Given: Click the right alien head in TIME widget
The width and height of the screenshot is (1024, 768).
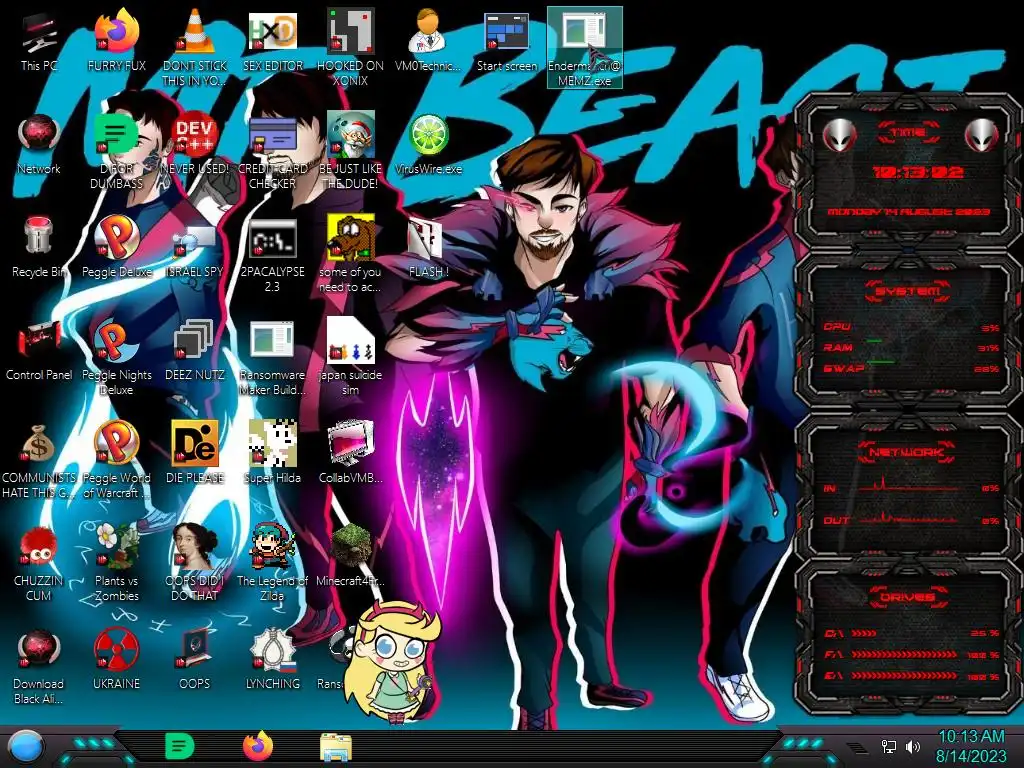Looking at the screenshot, I should point(982,136).
